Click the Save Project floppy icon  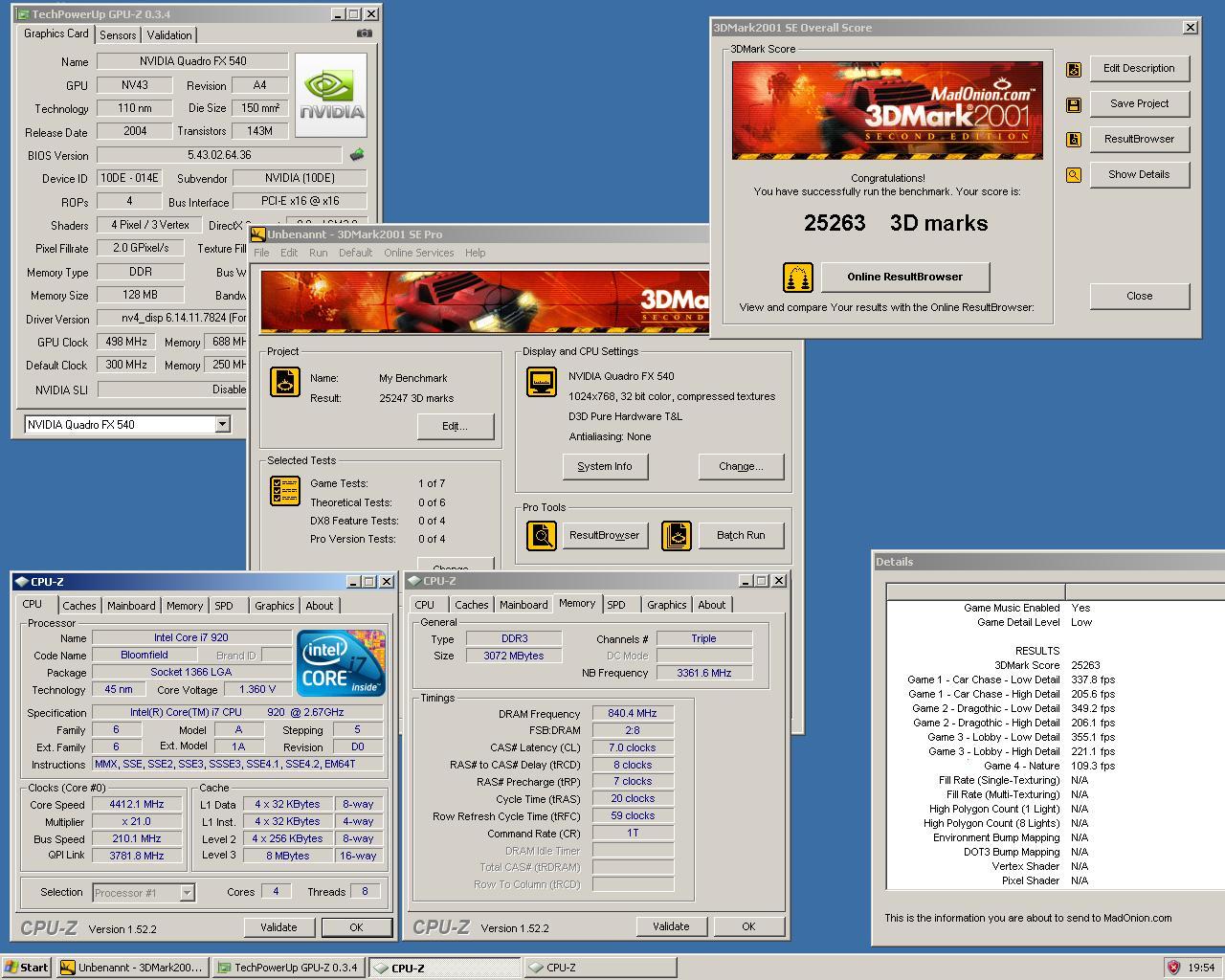pyautogui.click(x=1074, y=104)
